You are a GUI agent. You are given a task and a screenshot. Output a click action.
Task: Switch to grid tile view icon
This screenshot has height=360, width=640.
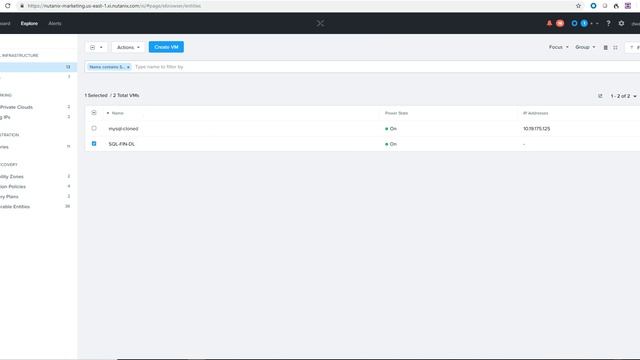point(615,47)
